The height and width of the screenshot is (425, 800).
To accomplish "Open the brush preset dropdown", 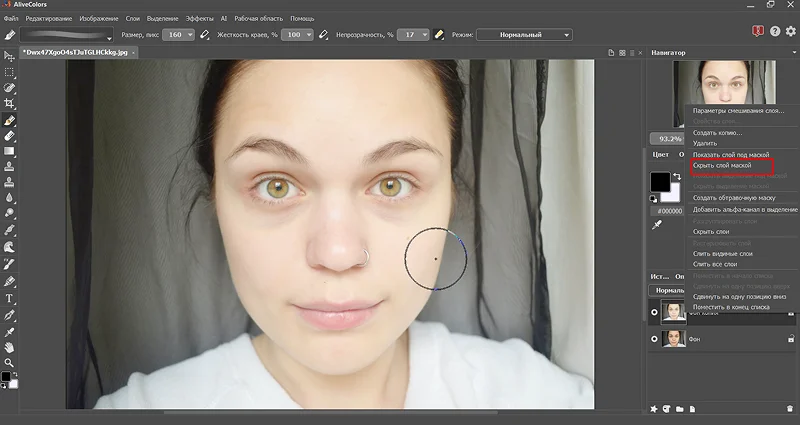I will (x=109, y=38).
